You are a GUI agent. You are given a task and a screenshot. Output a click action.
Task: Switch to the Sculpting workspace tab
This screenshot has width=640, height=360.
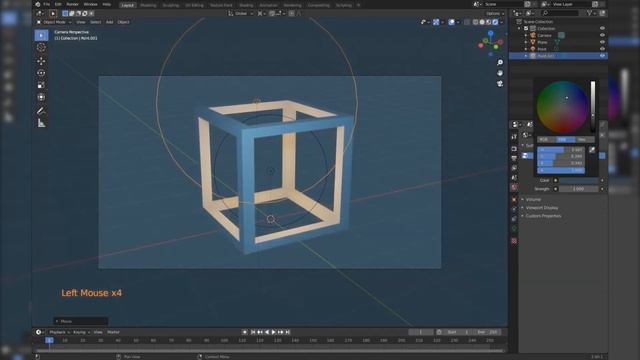click(x=171, y=5)
